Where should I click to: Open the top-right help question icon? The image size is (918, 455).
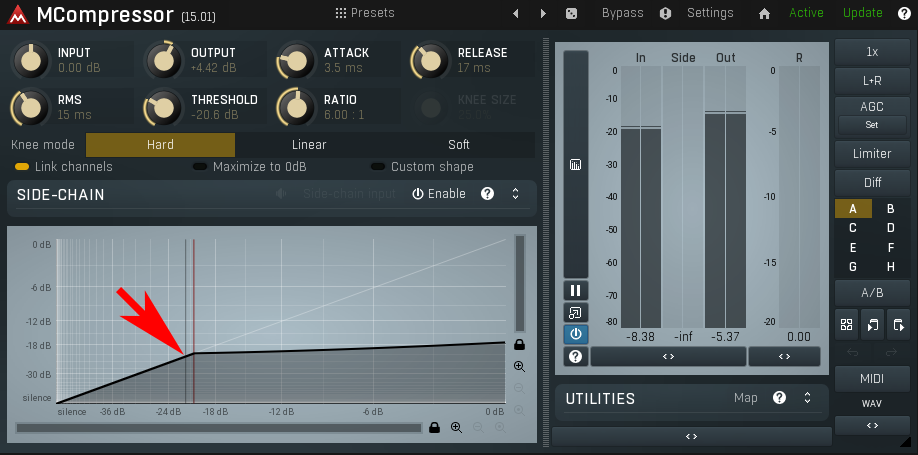904,13
